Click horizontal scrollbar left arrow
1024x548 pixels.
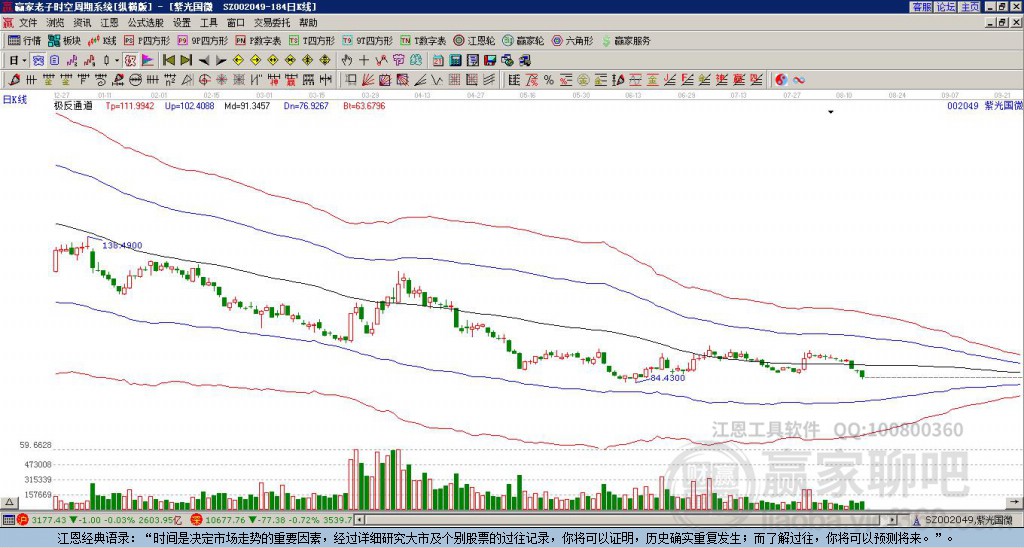(x=359, y=520)
